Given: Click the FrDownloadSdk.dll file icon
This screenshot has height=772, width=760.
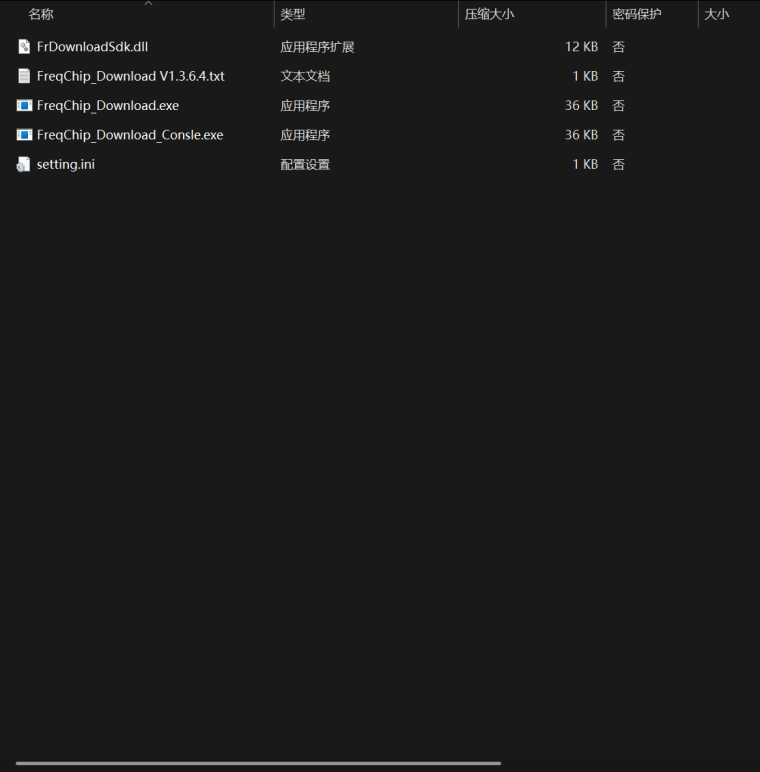Looking at the screenshot, I should [x=24, y=47].
